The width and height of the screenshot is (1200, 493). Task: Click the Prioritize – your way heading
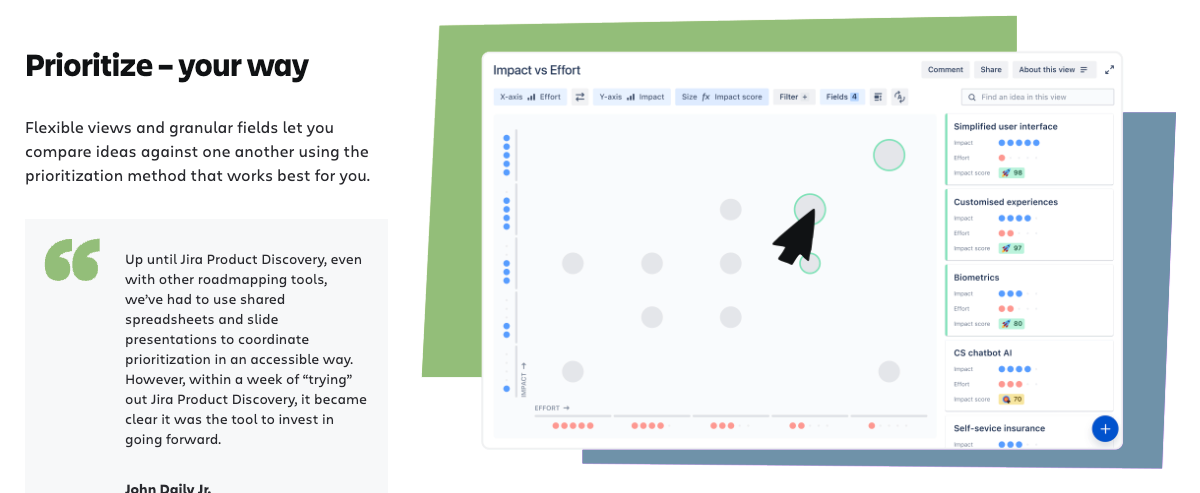click(x=167, y=66)
